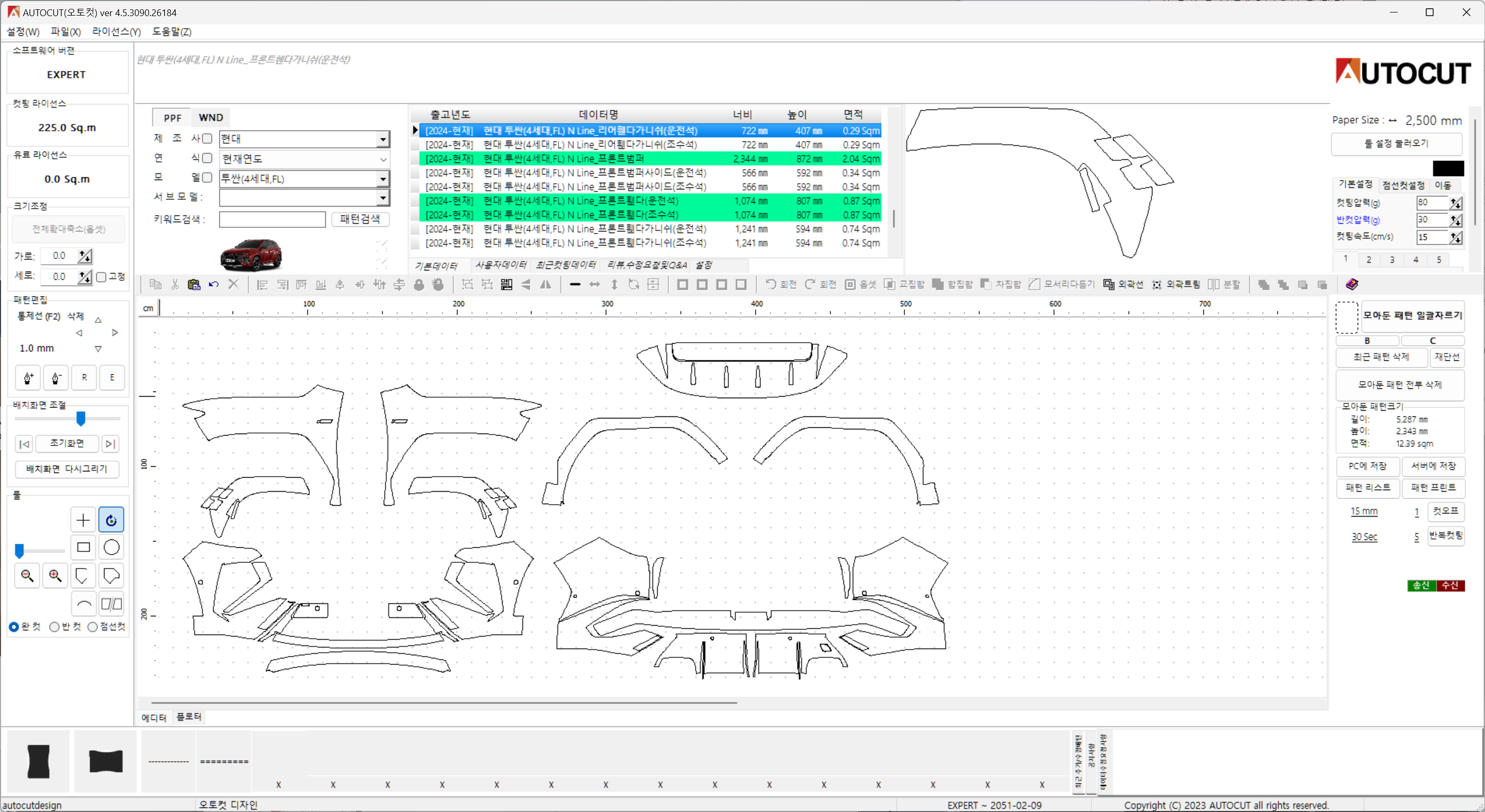Click the align left edges icon
The image size is (1485, 812).
tap(262, 285)
